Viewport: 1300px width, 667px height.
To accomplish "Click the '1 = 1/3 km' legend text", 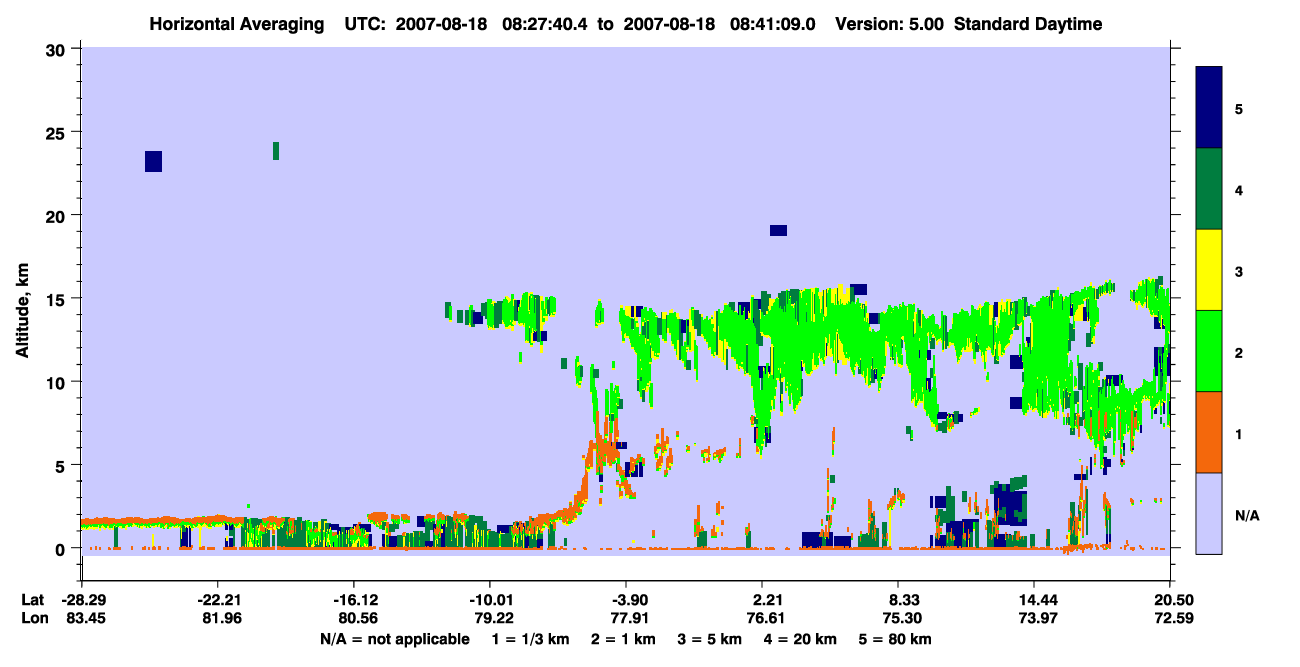I will click(x=531, y=639).
